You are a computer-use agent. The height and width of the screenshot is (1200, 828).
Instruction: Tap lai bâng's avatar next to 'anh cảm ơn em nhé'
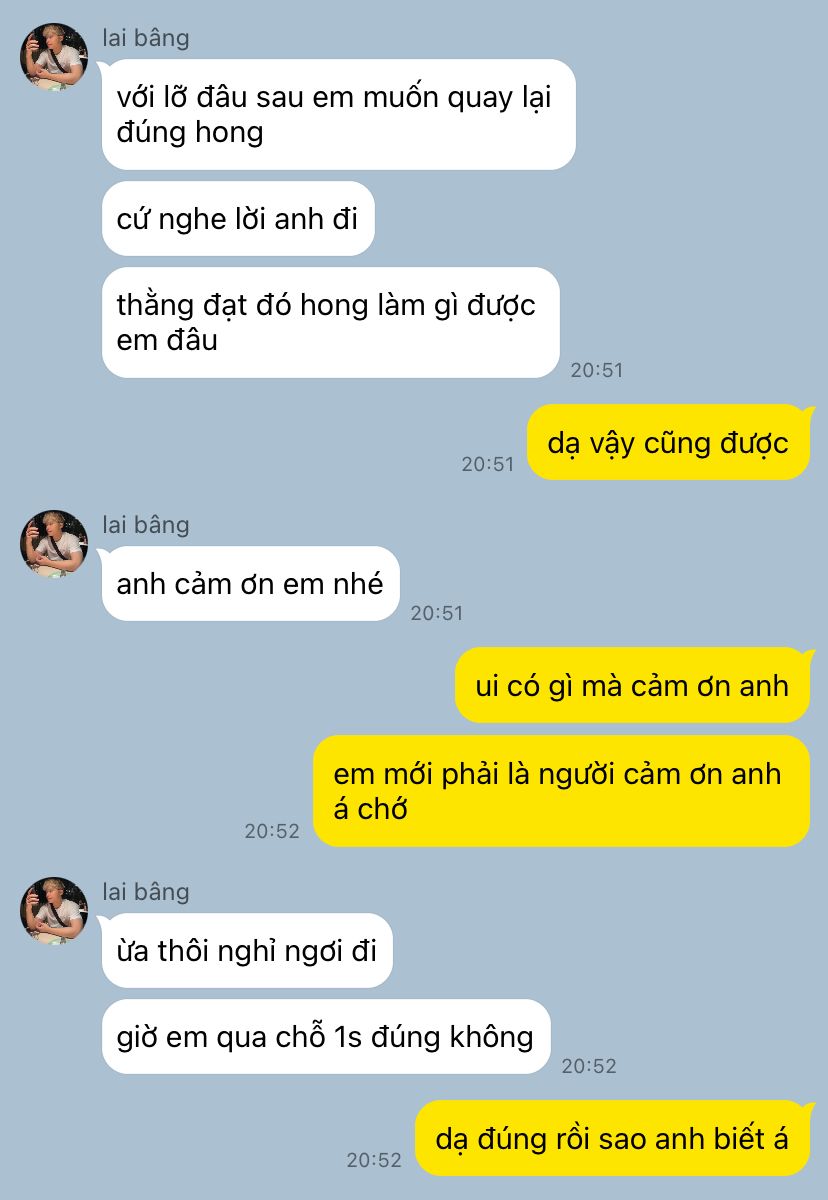click(x=54, y=545)
